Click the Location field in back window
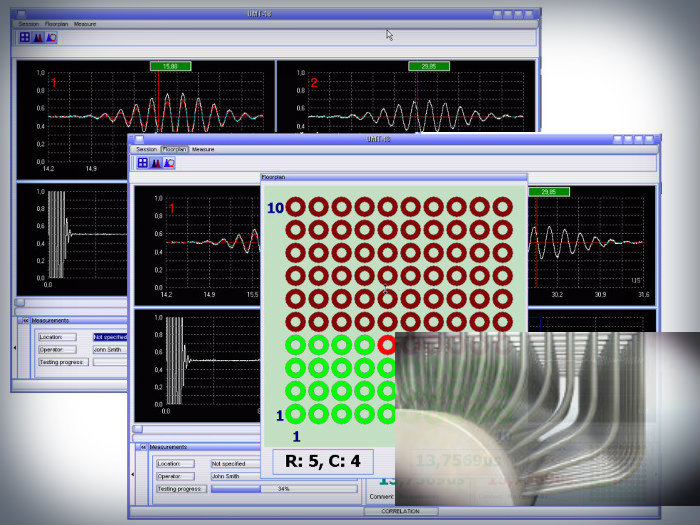Image resolution: width=700 pixels, height=525 pixels. 110,337
